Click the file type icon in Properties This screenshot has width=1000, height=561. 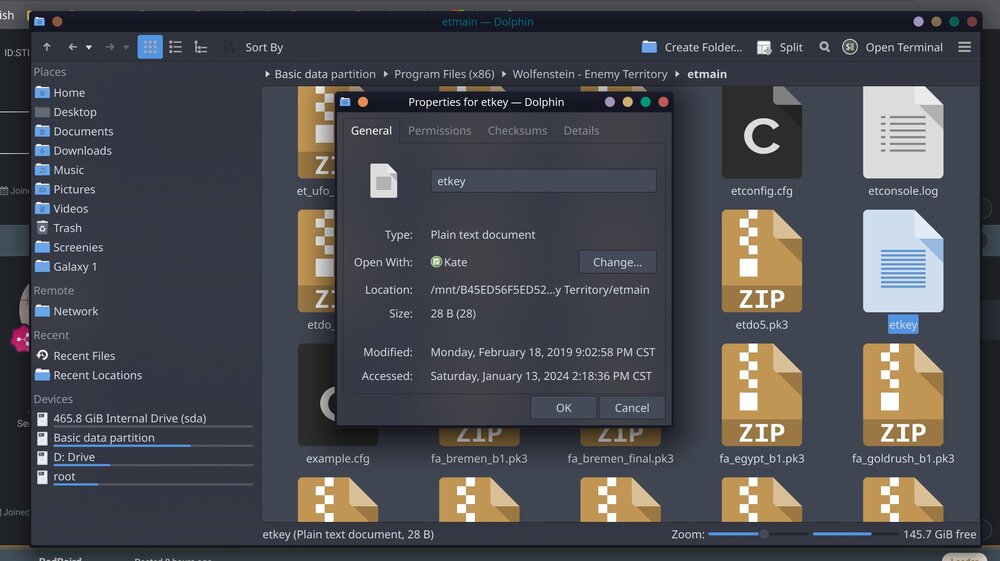click(383, 180)
